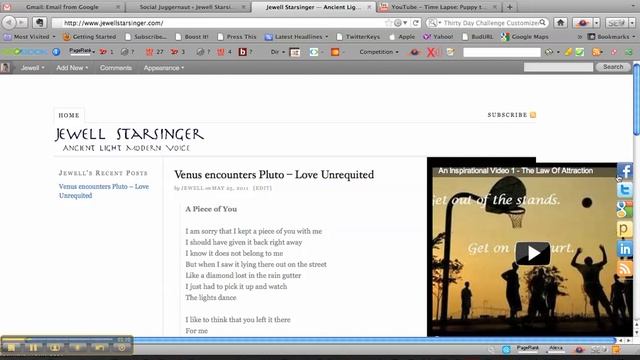The height and width of the screenshot is (360, 640).
Task: Click the Jewell Starsinger site logo
Action: tap(129, 140)
